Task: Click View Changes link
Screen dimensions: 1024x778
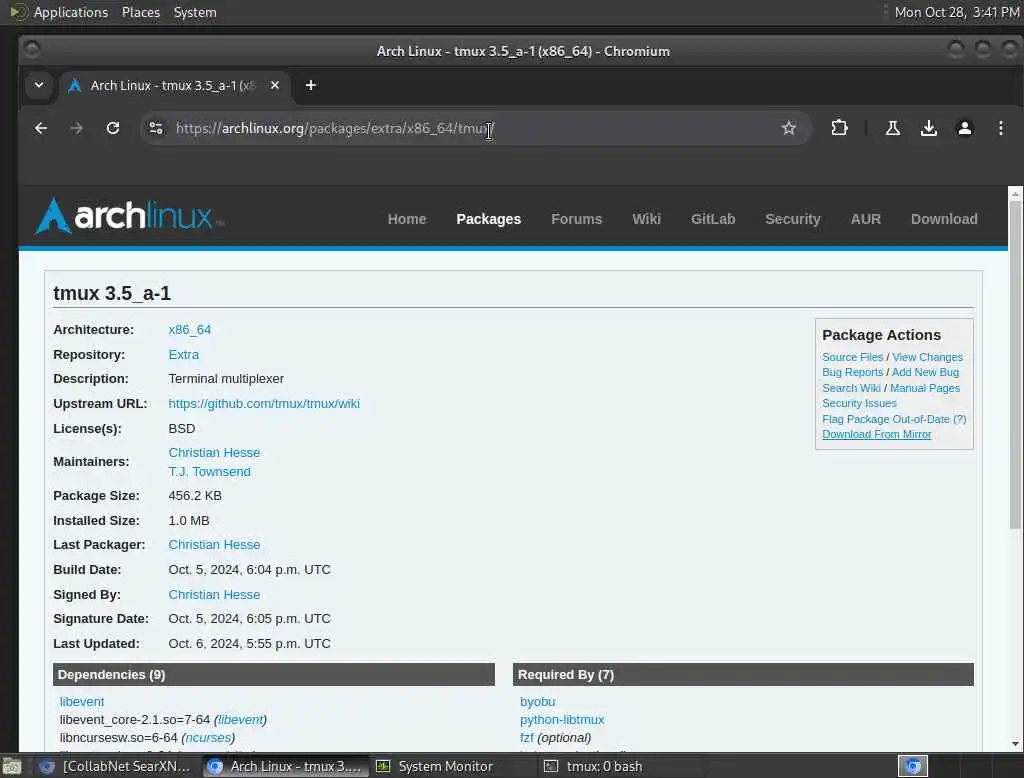Action: pos(927,357)
